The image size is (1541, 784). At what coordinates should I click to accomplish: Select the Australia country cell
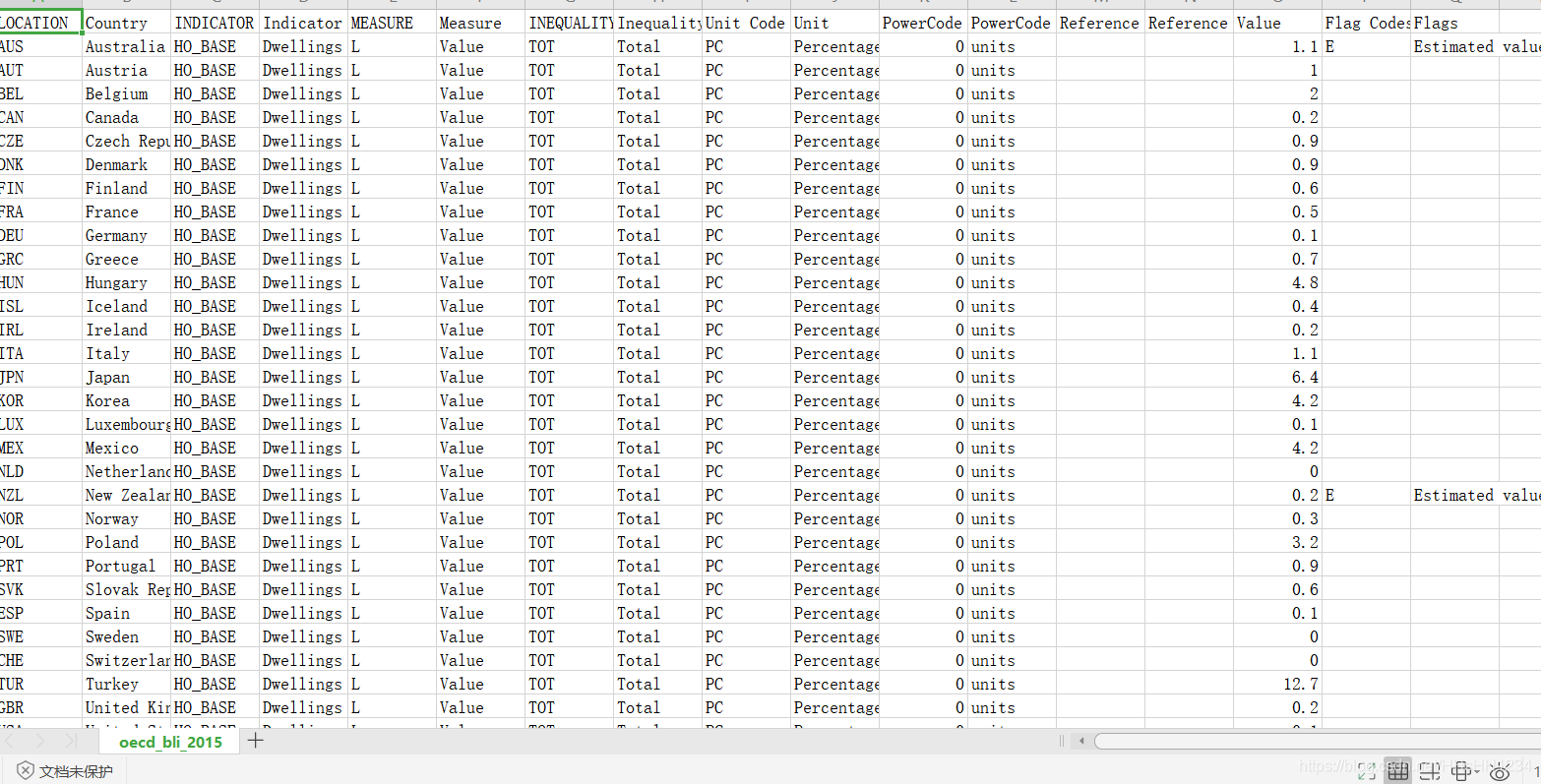pyautogui.click(x=126, y=46)
